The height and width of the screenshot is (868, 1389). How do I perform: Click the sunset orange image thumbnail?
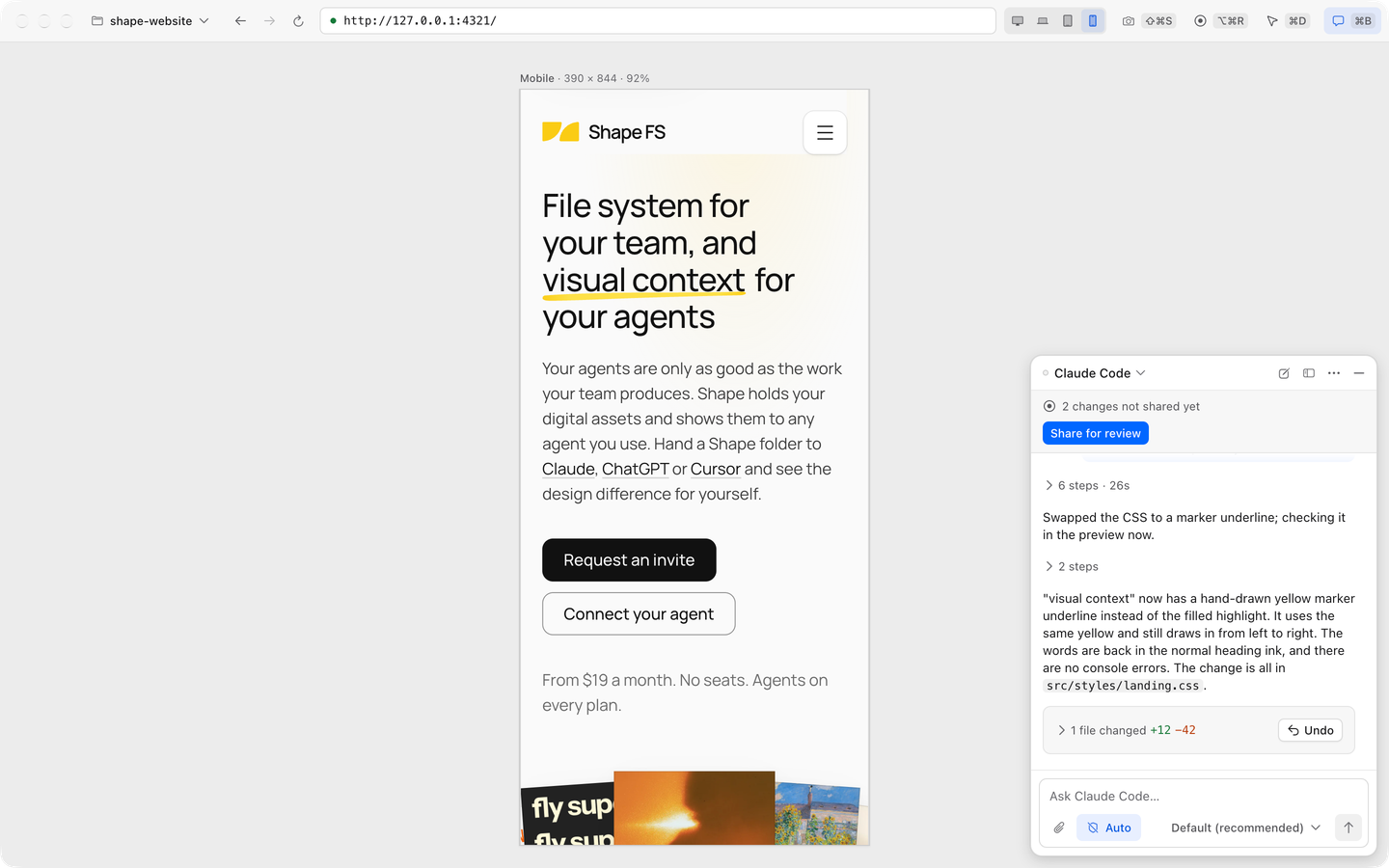[694, 807]
